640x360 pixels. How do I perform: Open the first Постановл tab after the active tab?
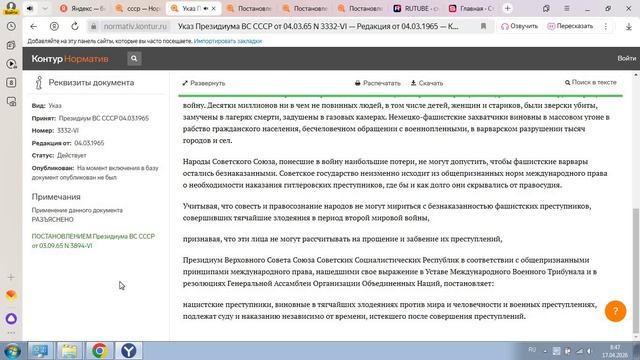coord(249,8)
